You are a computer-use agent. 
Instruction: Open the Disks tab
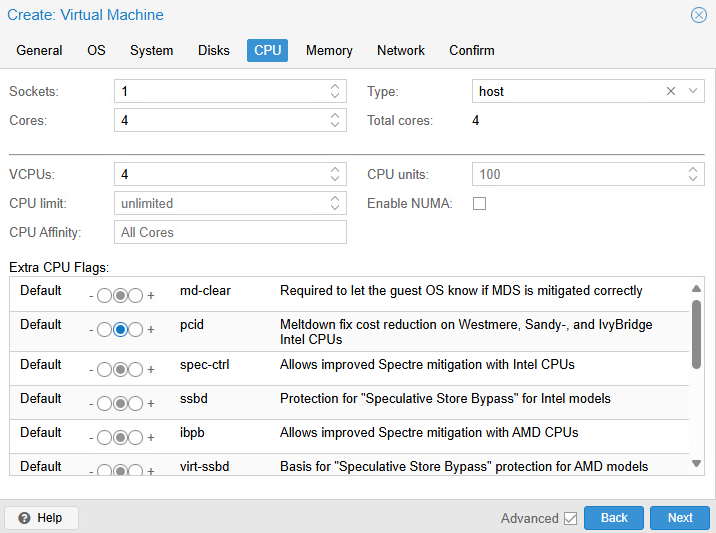[x=213, y=50]
